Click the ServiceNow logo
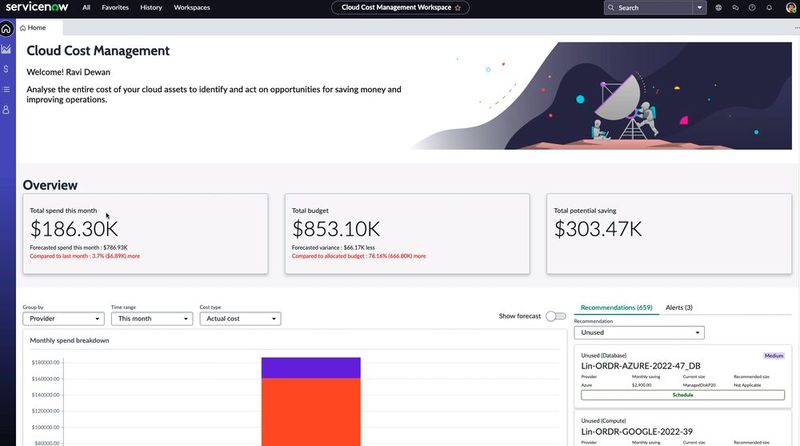The width and height of the screenshot is (800, 446). [37, 7]
